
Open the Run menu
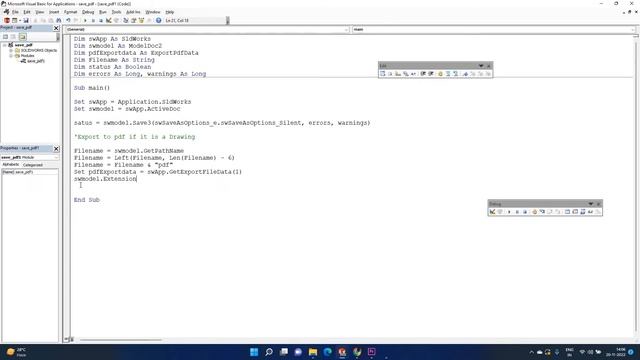coord(103,12)
